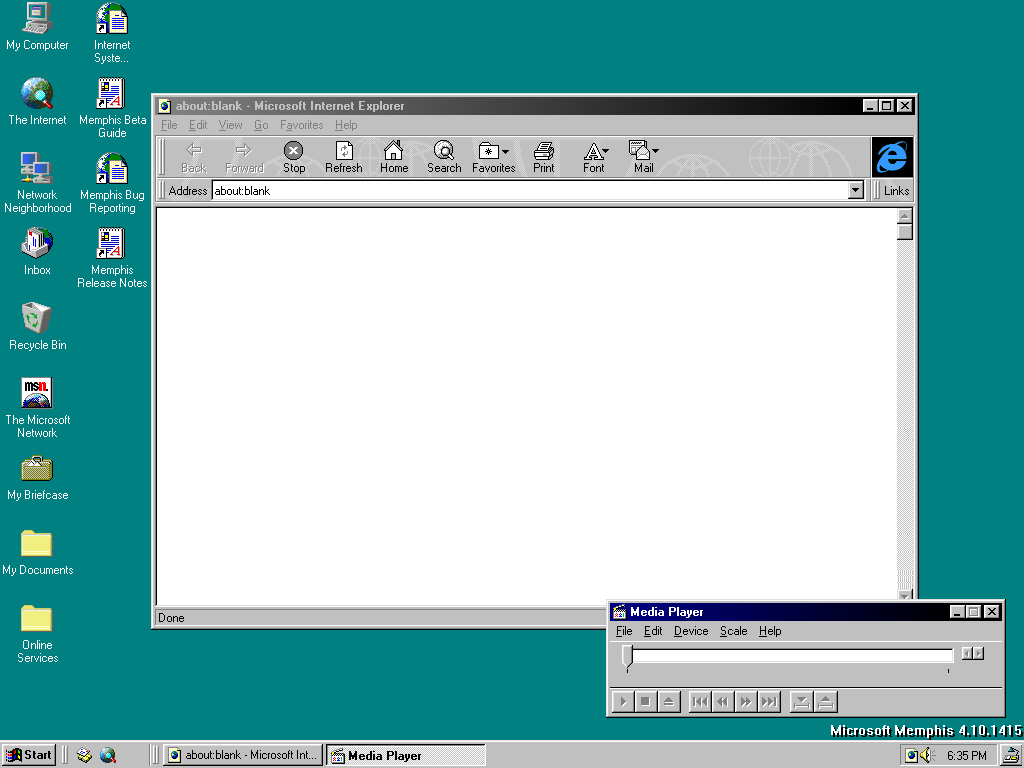This screenshot has height=768, width=1024.
Task: Open the Go menu in Internet Explorer
Action: [261, 125]
